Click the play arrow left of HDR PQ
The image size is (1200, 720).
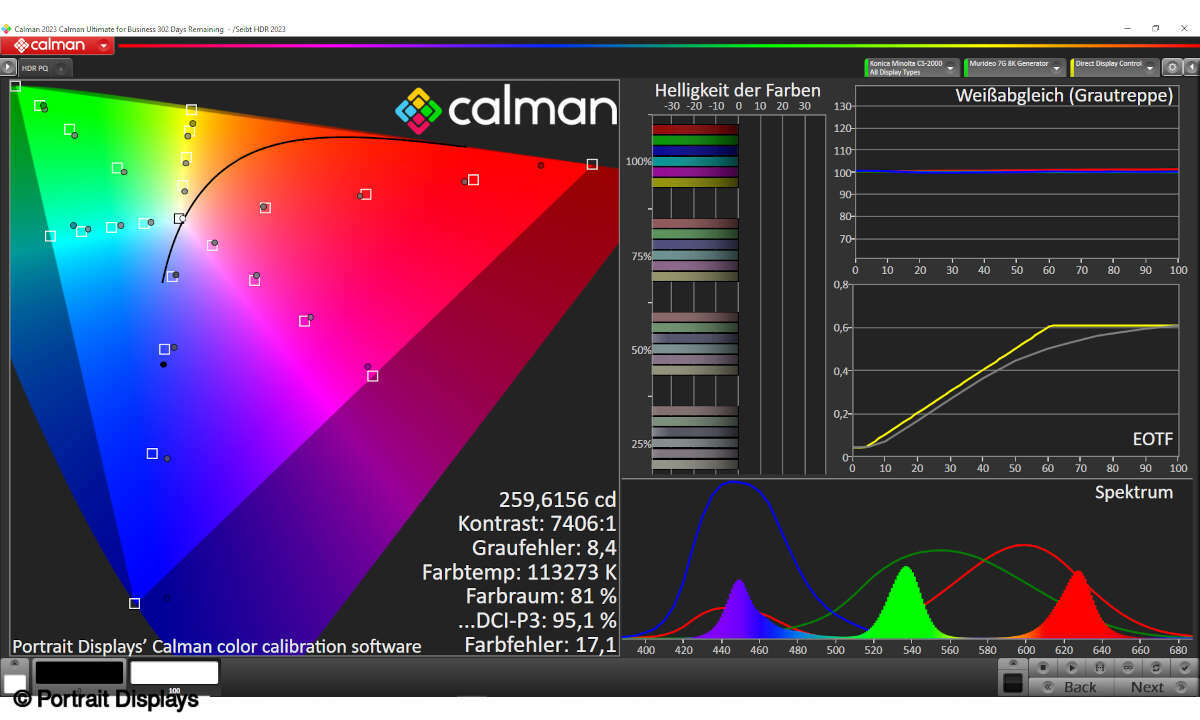pyautogui.click(x=8, y=68)
